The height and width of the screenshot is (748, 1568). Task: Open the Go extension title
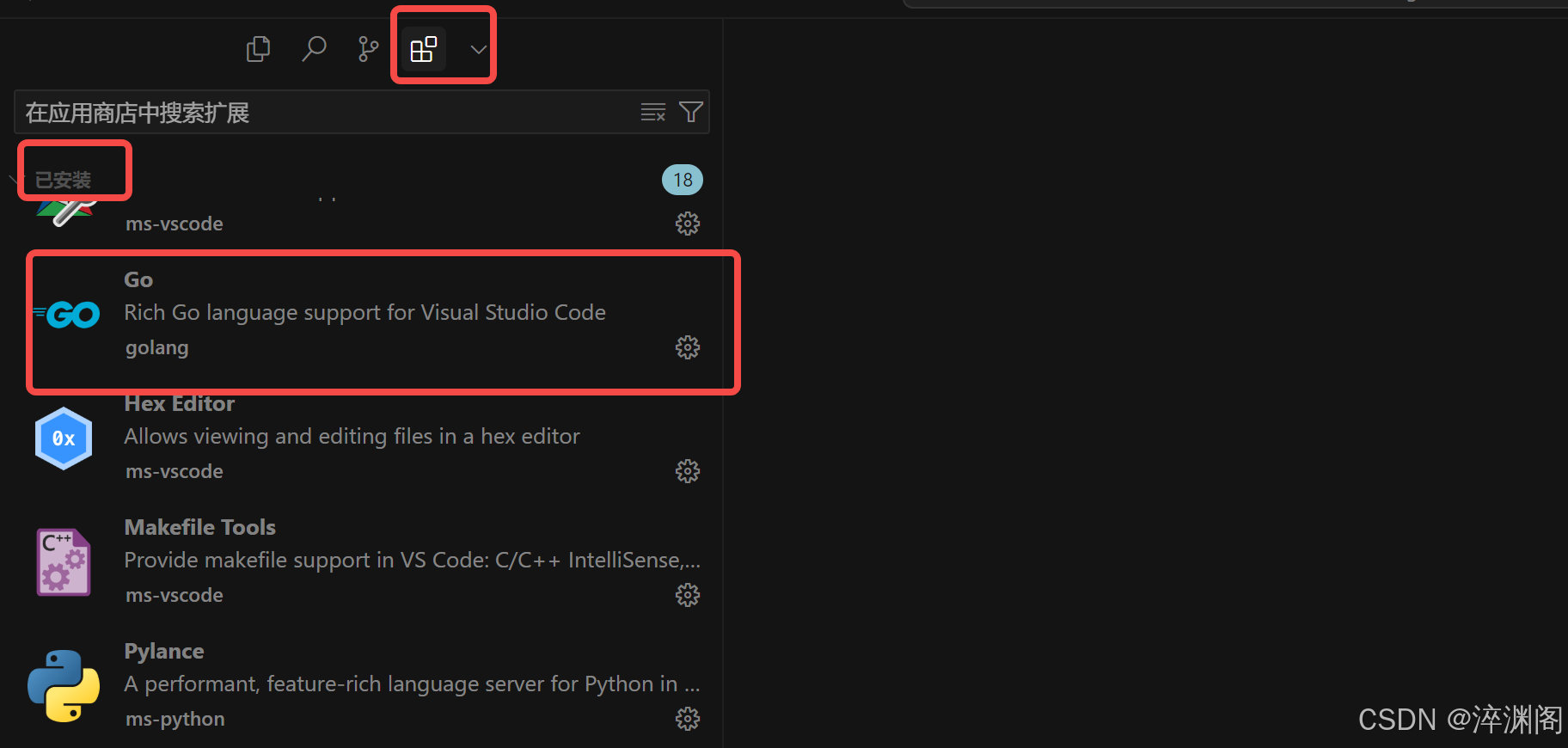(x=138, y=279)
